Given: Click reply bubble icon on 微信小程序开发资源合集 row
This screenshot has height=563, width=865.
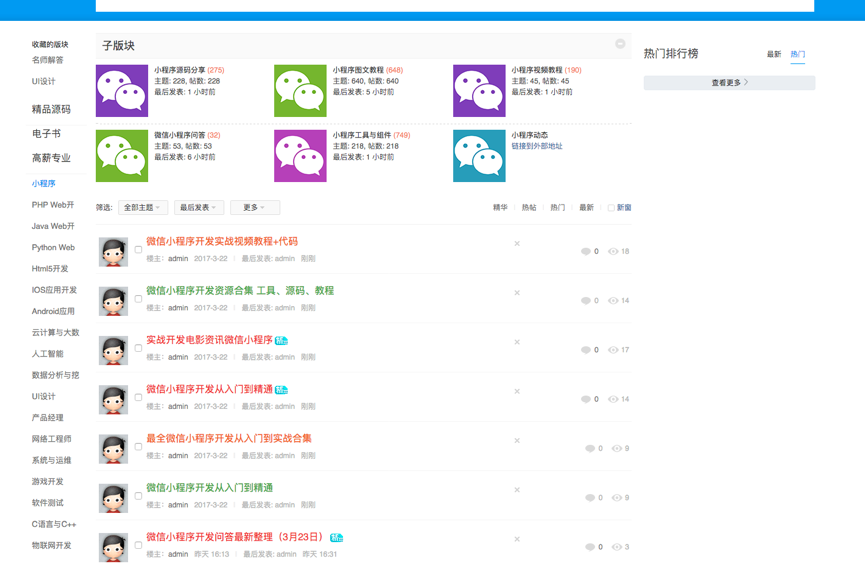Looking at the screenshot, I should (x=586, y=301).
